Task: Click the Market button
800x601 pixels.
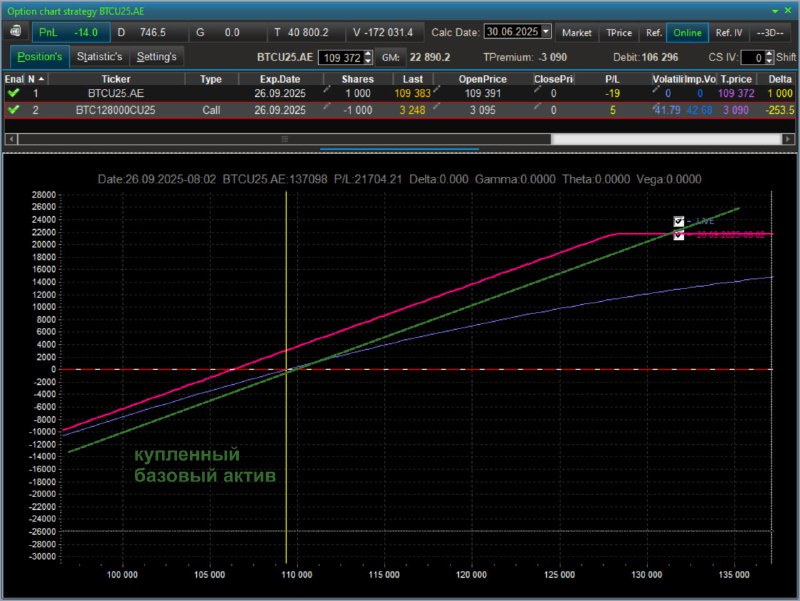Action: [577, 33]
